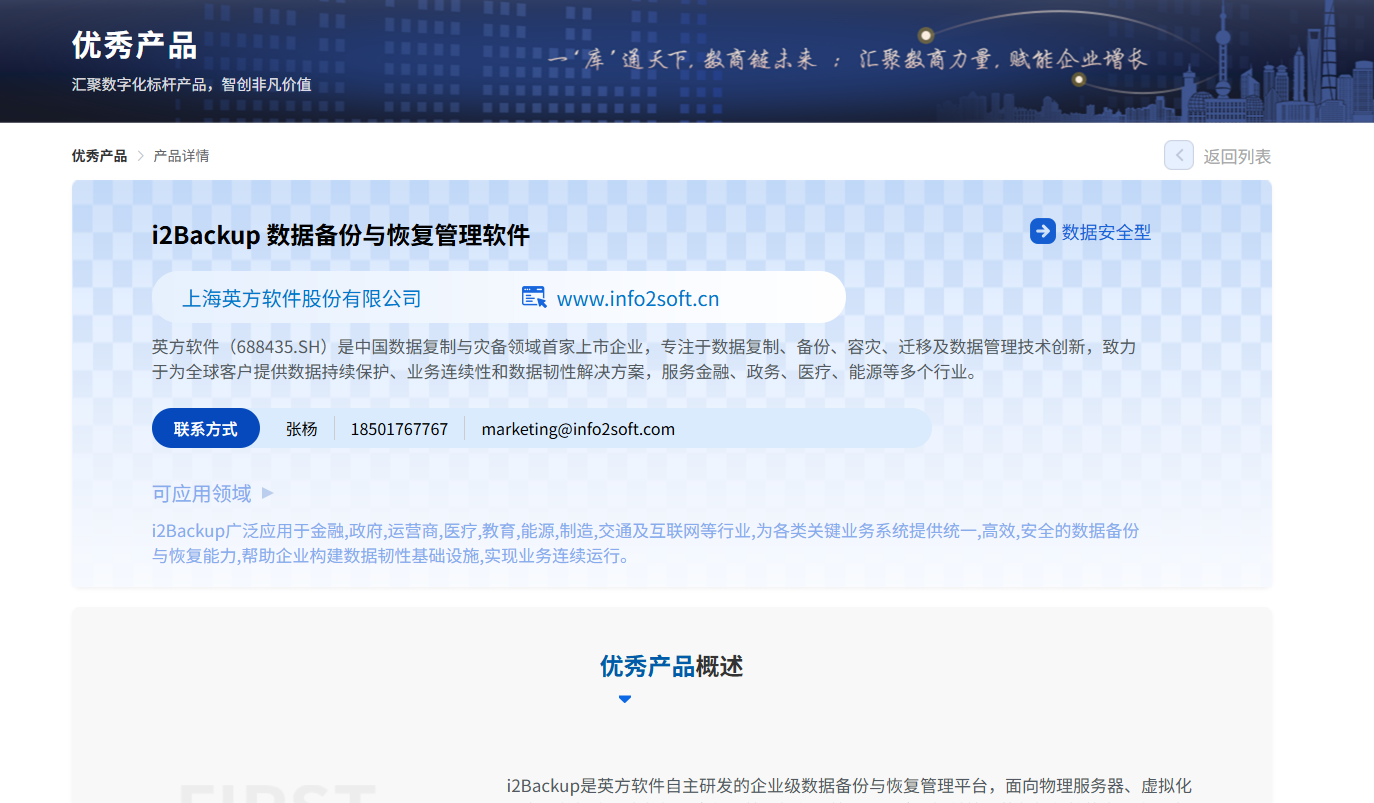
Task: Click the overview paragraph starting i2Backup是英方软件
Action: click(x=849, y=786)
